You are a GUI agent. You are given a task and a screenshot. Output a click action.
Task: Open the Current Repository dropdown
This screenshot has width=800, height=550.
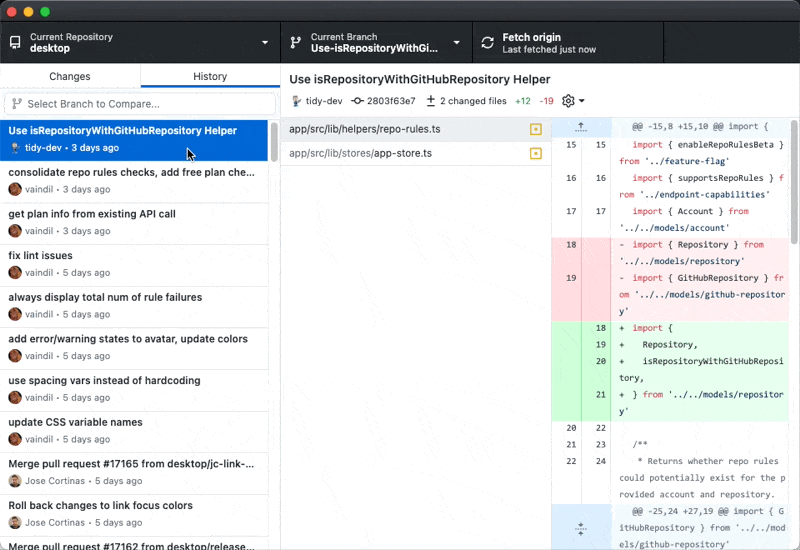[140, 42]
